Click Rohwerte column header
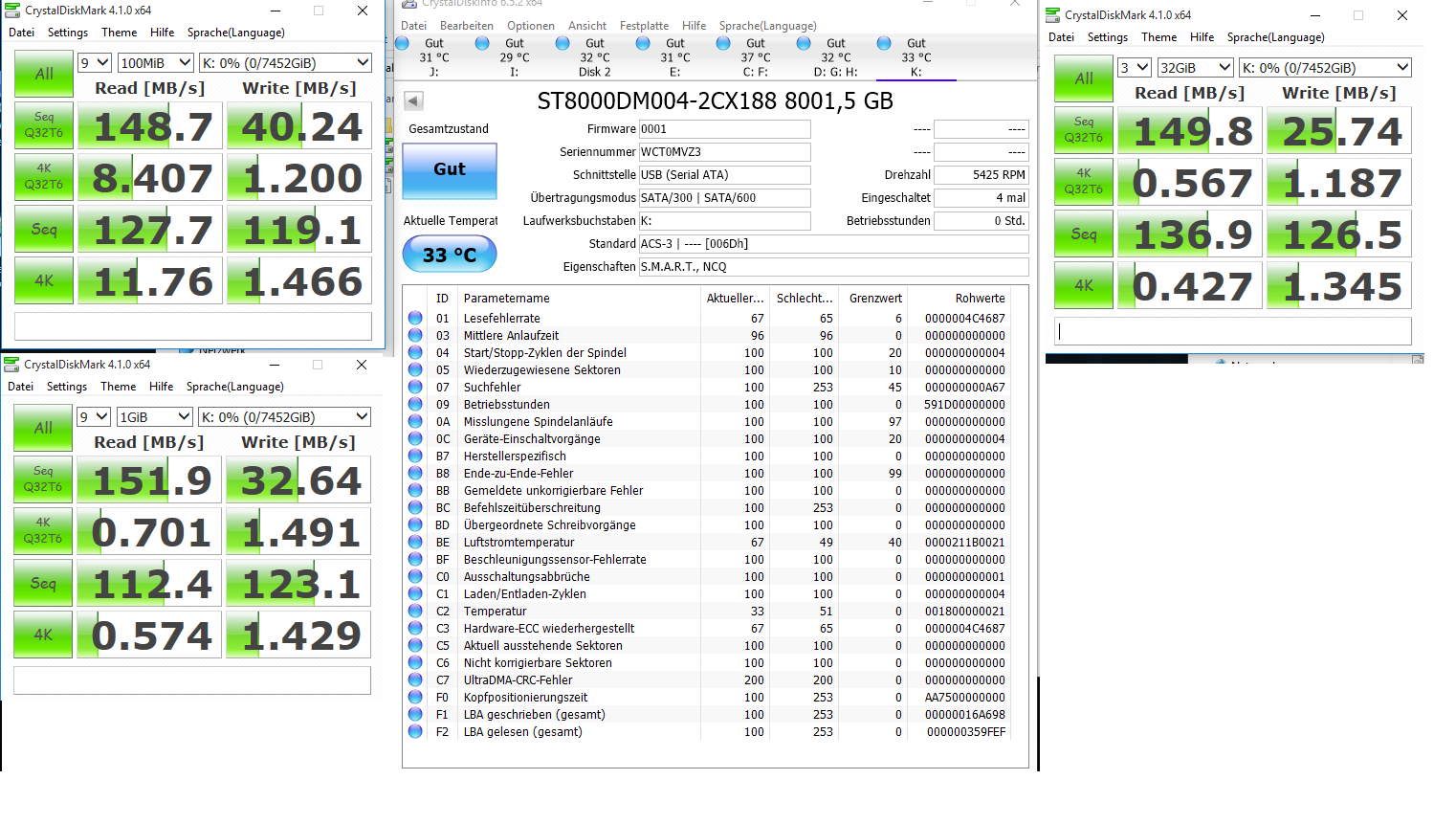 (980, 299)
